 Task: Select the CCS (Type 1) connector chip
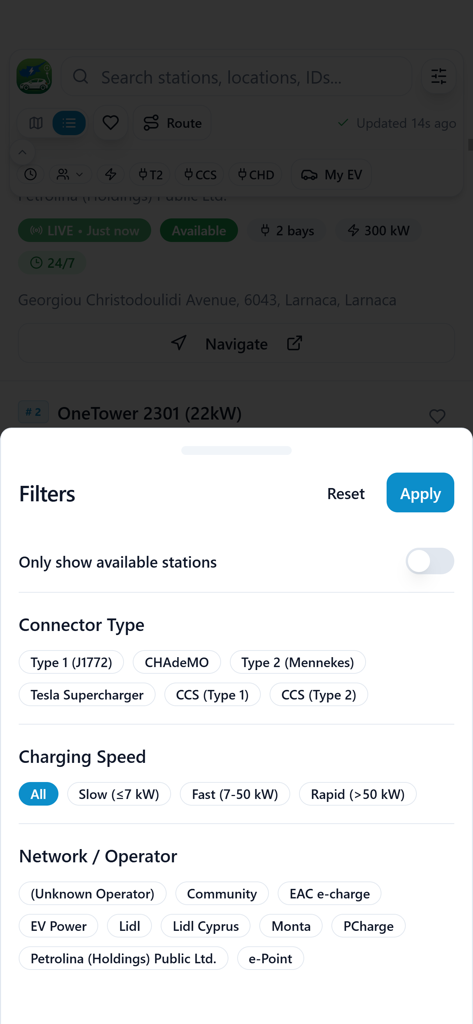pyautogui.click(x=212, y=695)
